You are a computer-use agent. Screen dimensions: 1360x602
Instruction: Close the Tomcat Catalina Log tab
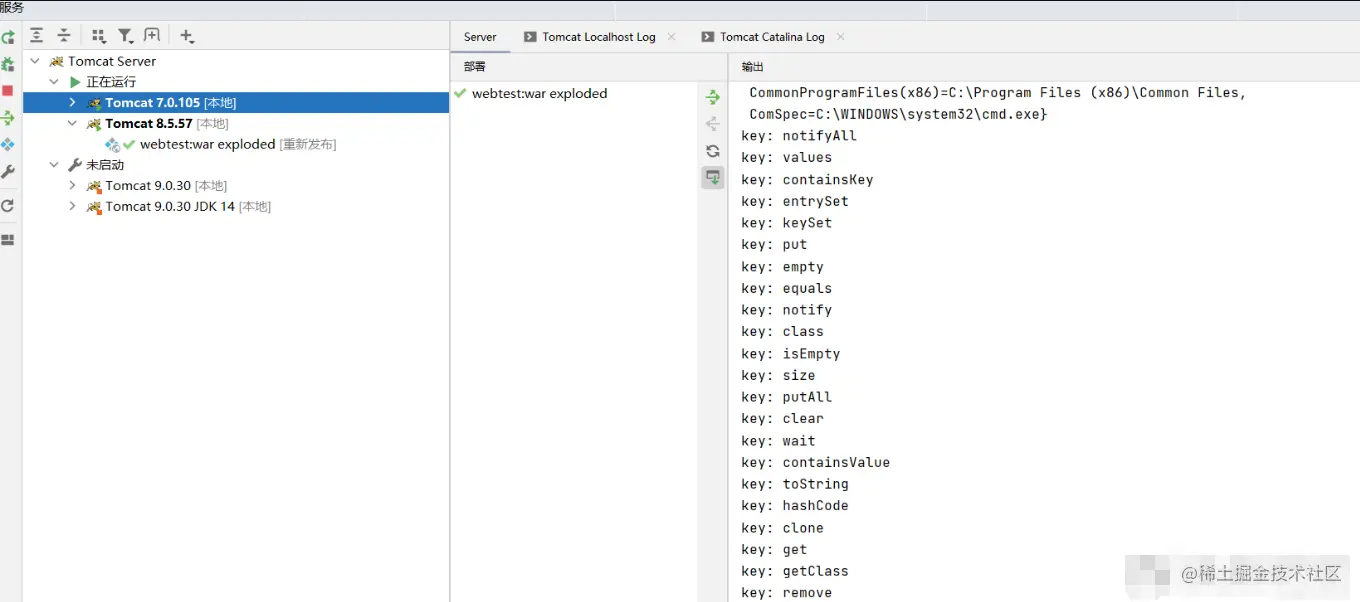tap(840, 37)
